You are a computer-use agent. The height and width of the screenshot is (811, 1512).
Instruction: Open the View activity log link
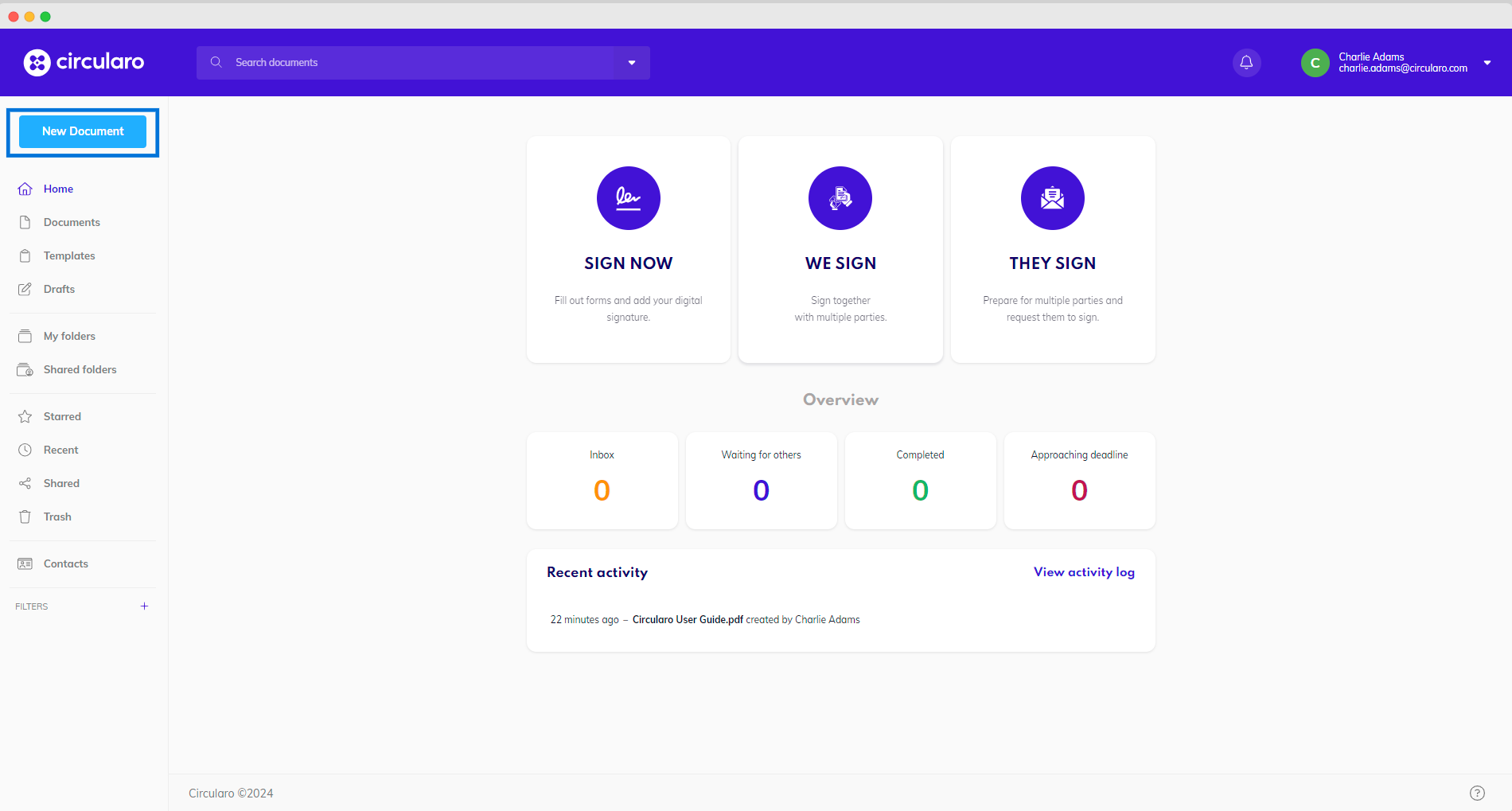coord(1084,572)
